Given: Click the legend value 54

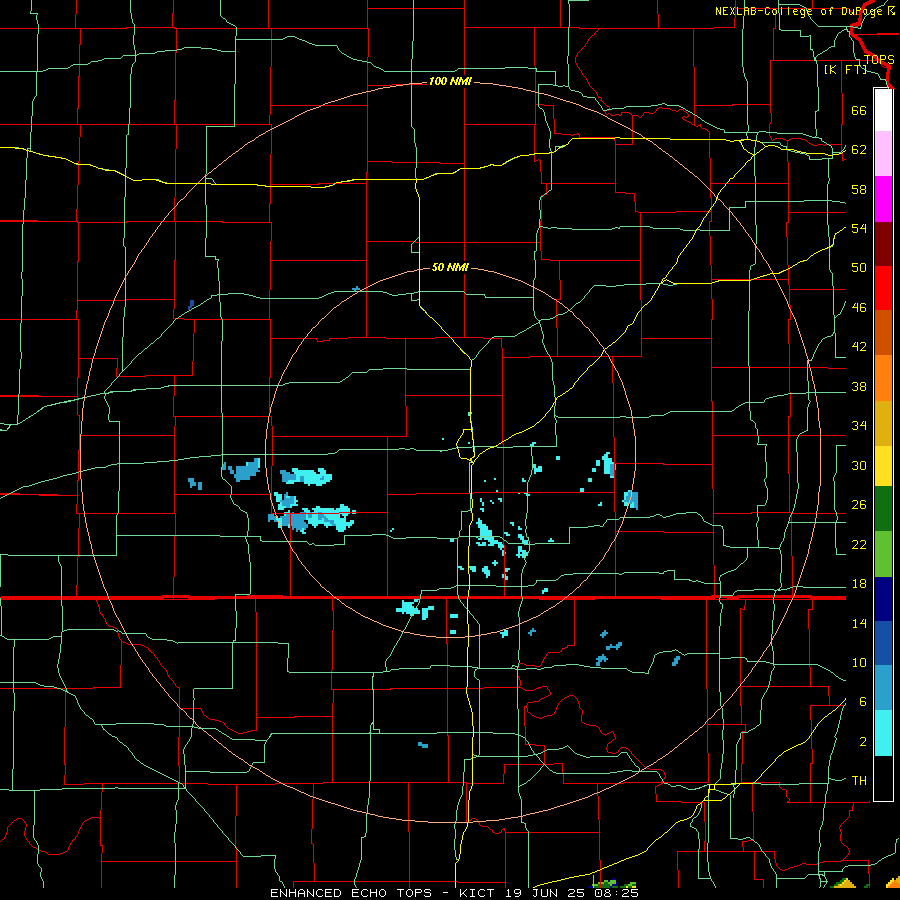Looking at the screenshot, I should click(859, 228).
